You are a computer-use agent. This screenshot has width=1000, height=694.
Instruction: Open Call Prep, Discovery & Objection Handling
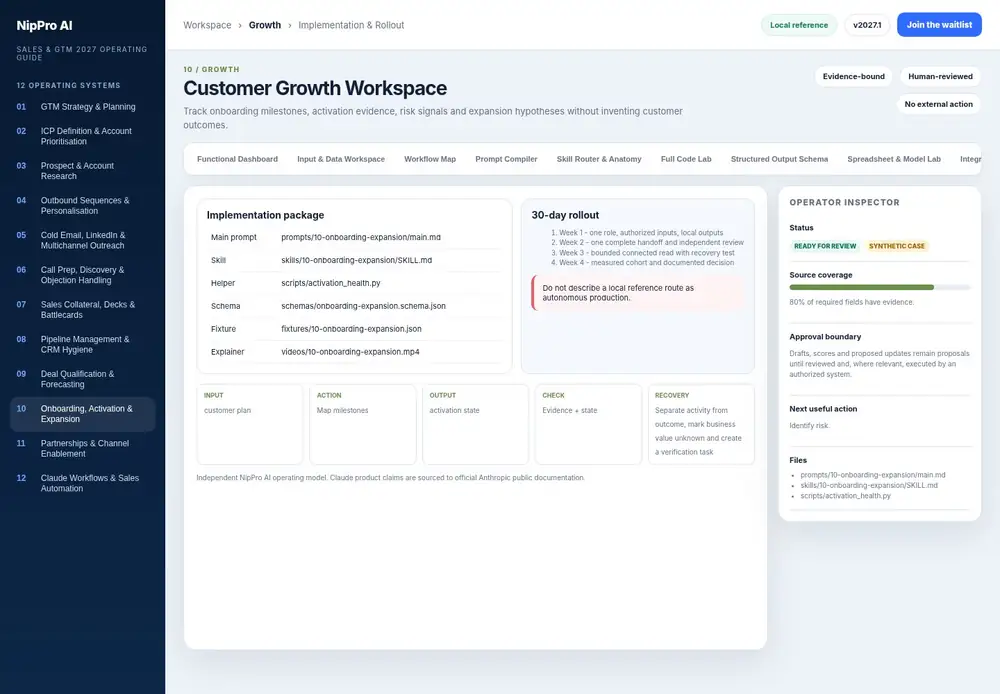coord(82,275)
